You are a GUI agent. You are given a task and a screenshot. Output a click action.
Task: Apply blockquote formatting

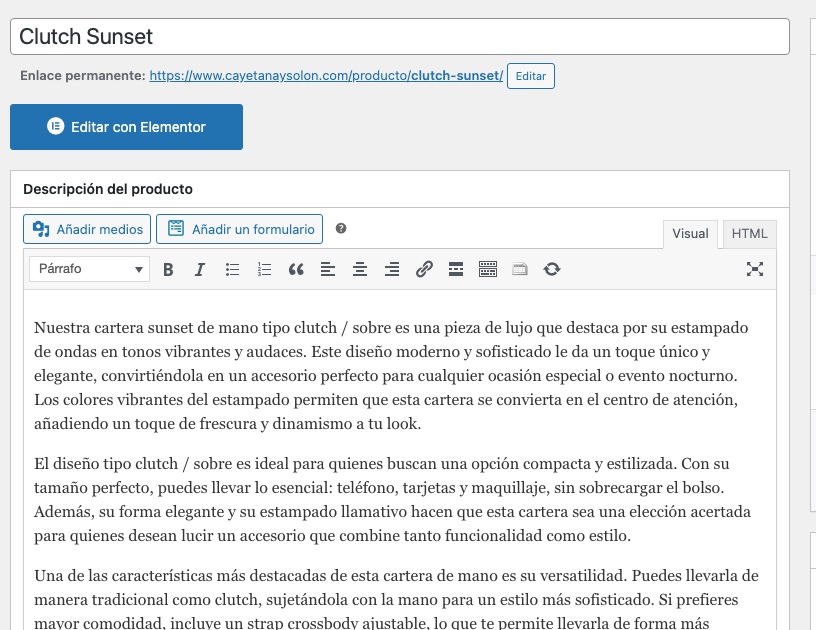pyautogui.click(x=296, y=269)
